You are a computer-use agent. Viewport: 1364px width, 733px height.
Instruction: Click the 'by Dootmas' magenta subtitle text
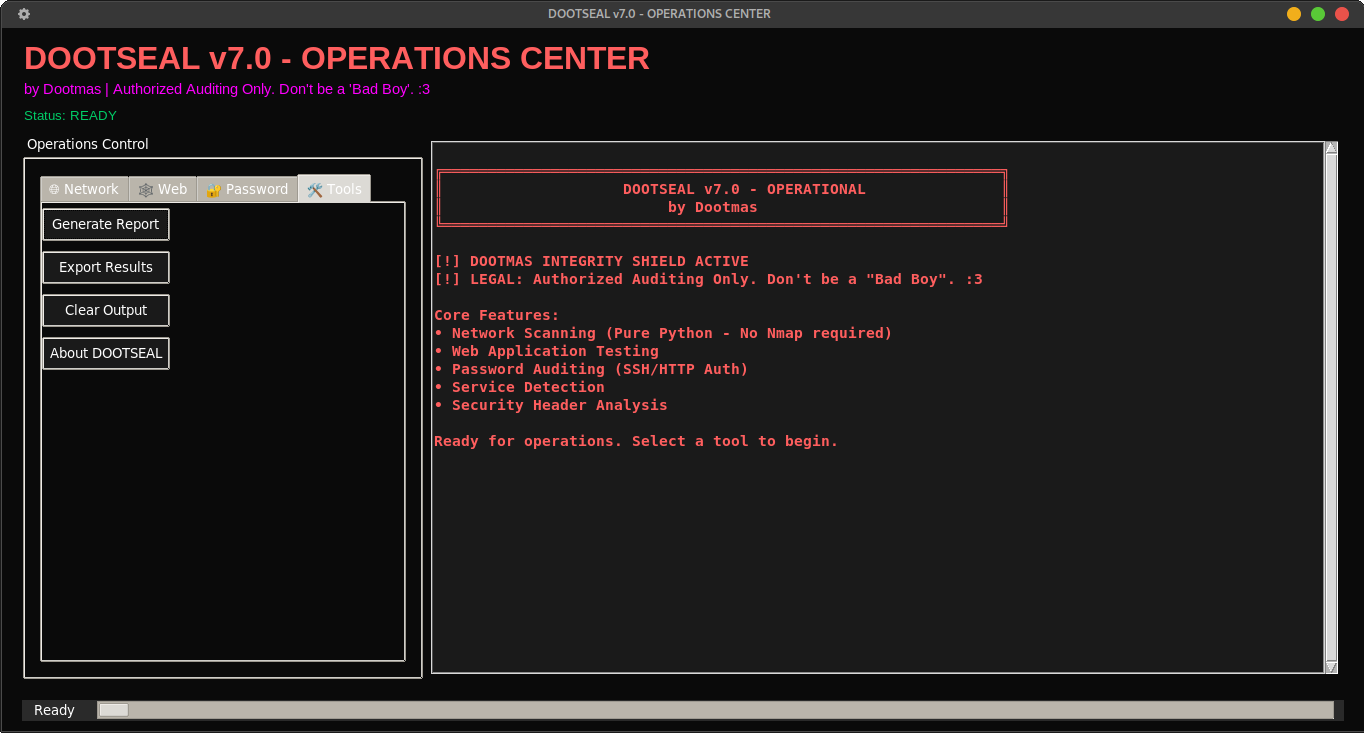[x=225, y=89]
